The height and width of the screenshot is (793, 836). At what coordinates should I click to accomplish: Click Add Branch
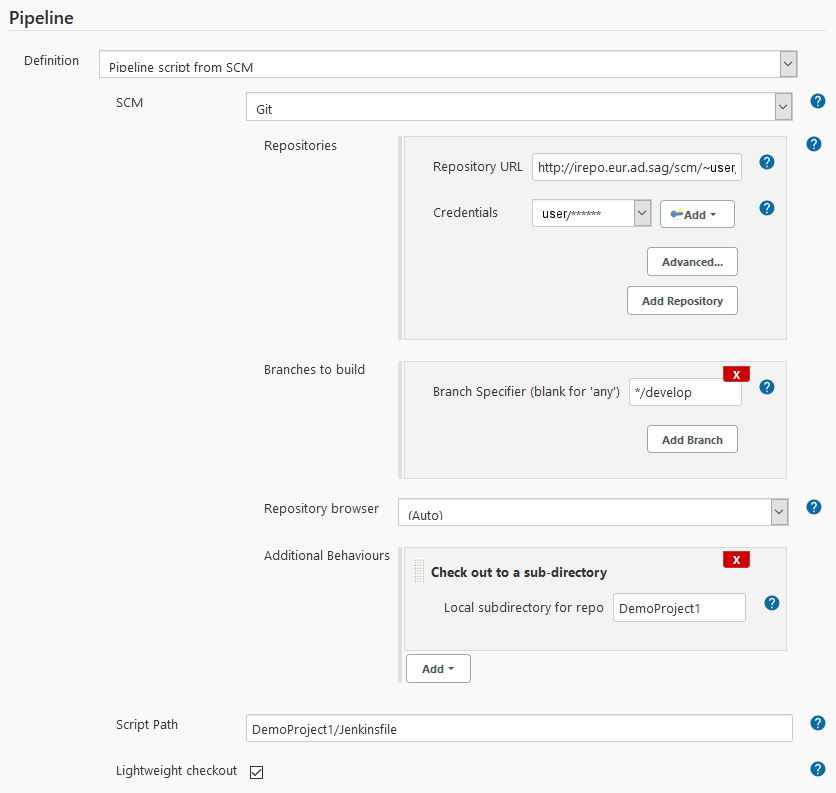click(692, 438)
